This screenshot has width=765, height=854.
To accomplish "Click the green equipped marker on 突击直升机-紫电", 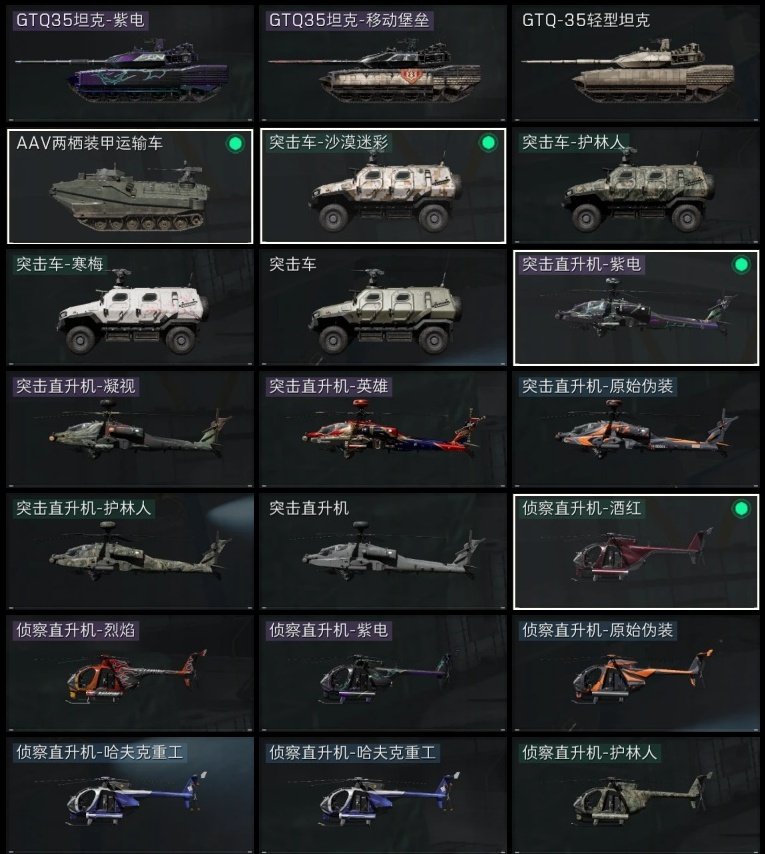I will [741, 265].
